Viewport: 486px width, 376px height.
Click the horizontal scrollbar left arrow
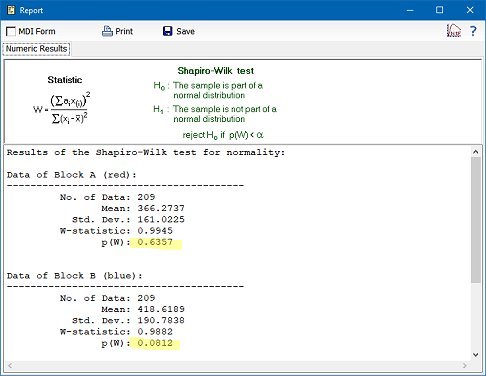pyautogui.click(x=10, y=366)
